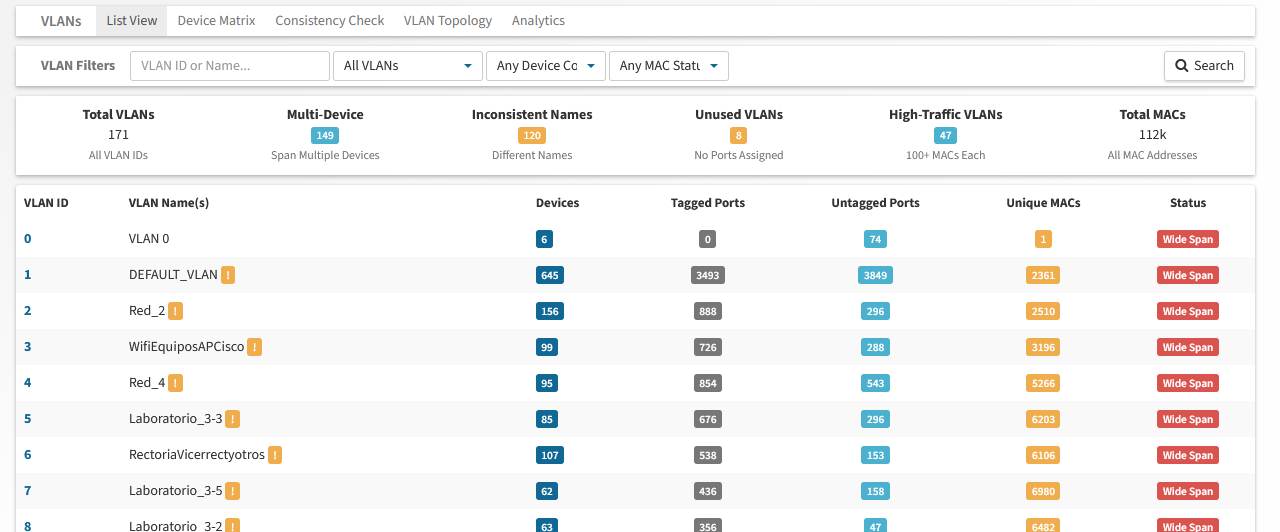Screen dimensions: 1280x532
Task: Click warning icon beside RectoriaVicerrectyotros
Action: tap(275, 455)
